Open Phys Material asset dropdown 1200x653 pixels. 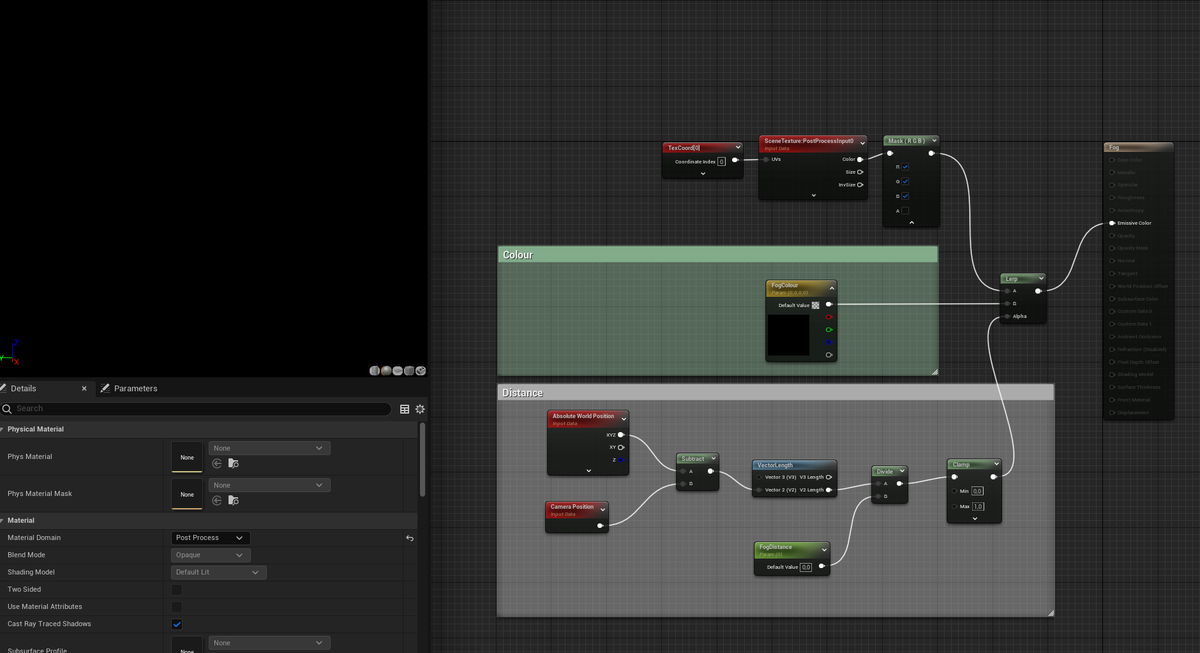(x=269, y=448)
